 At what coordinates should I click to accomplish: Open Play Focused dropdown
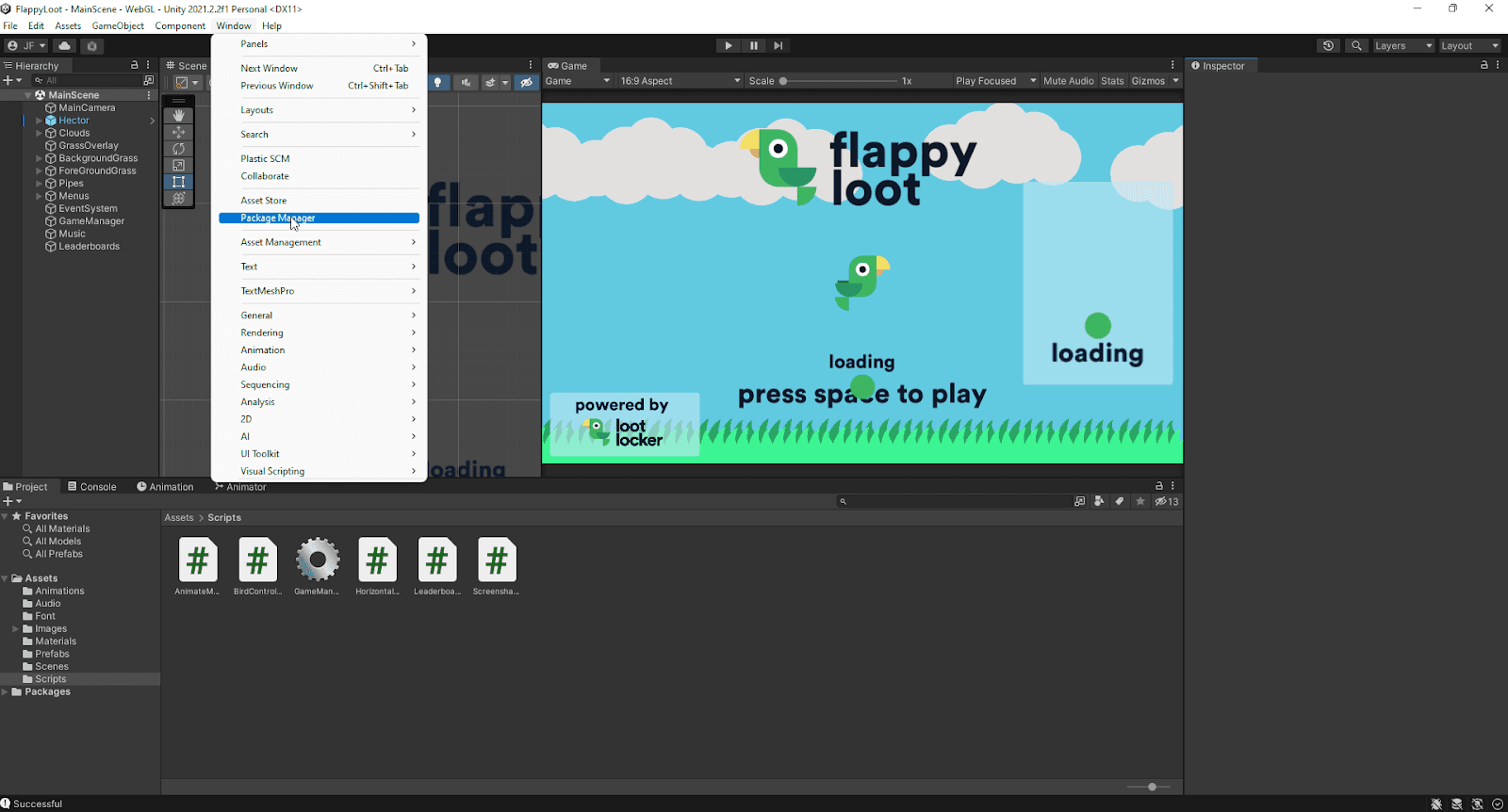pos(995,81)
